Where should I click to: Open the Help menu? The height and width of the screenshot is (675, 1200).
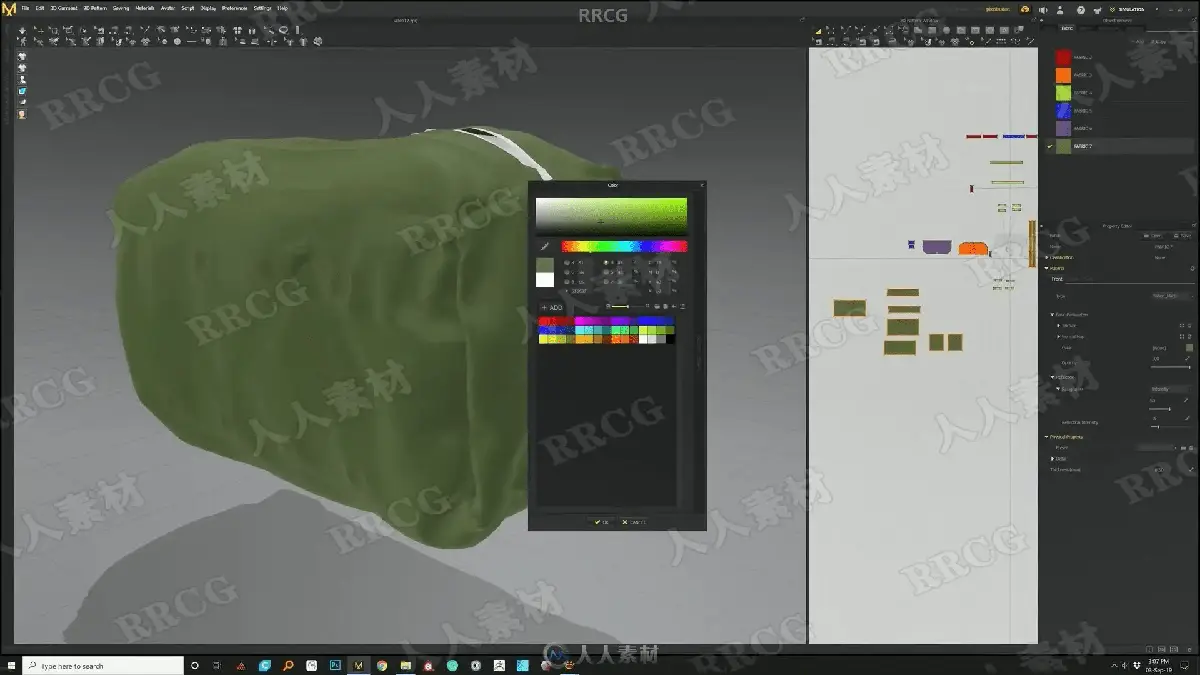[282, 7]
